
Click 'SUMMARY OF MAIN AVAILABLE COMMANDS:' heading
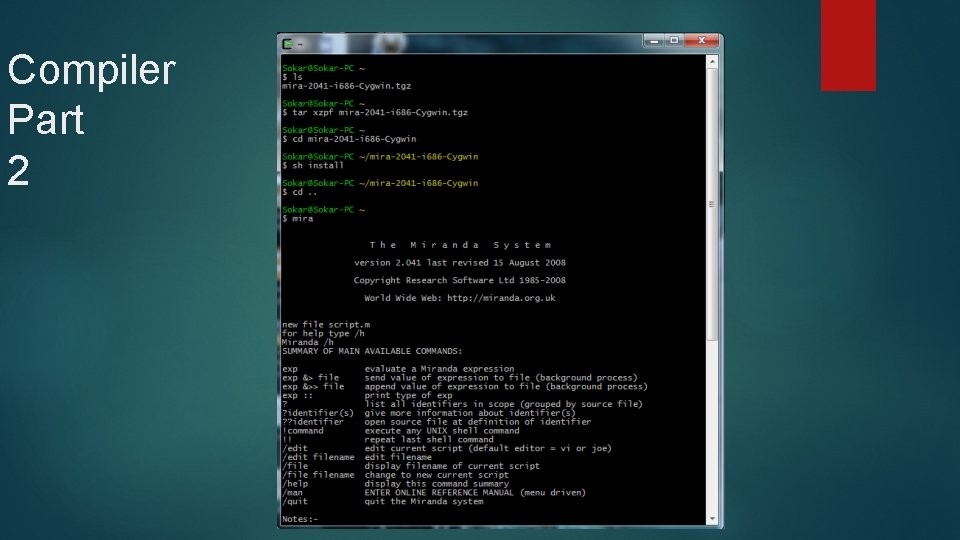(372, 351)
